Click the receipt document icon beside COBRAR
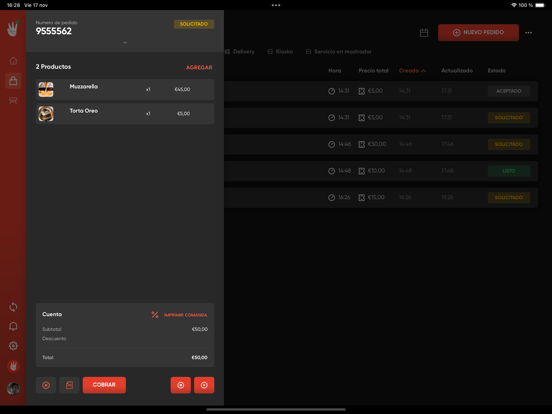Screen dimensions: 552x414 click(x=69, y=385)
